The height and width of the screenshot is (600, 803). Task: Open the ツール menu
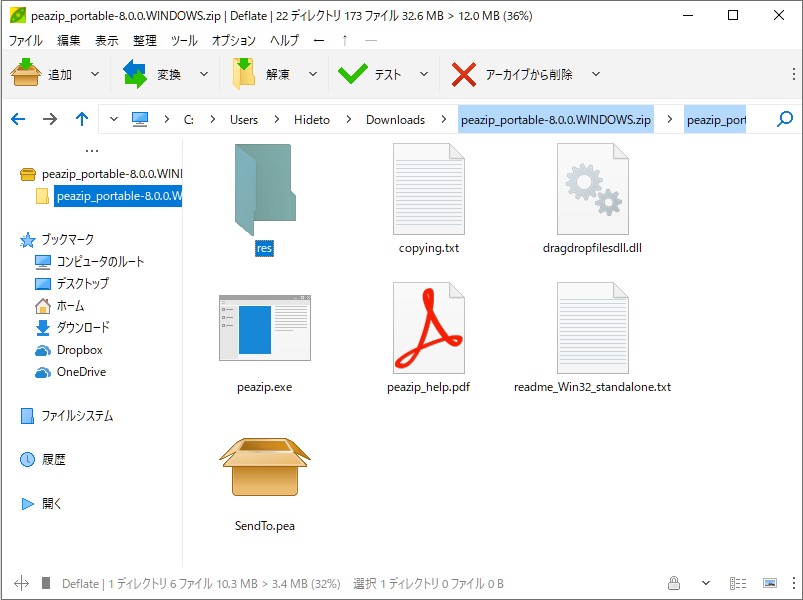(x=186, y=41)
